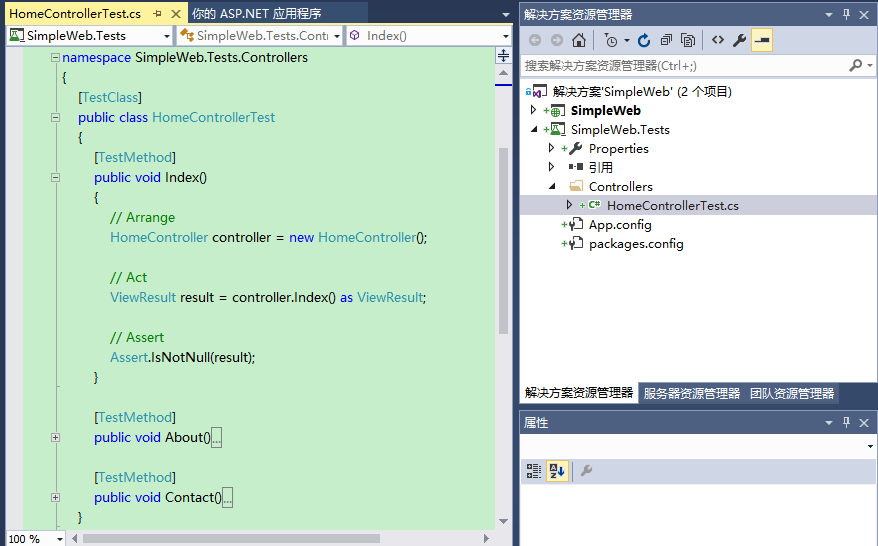Click the Collapse All icon in Solution Explorer
The width and height of the screenshot is (878, 546).
665,41
